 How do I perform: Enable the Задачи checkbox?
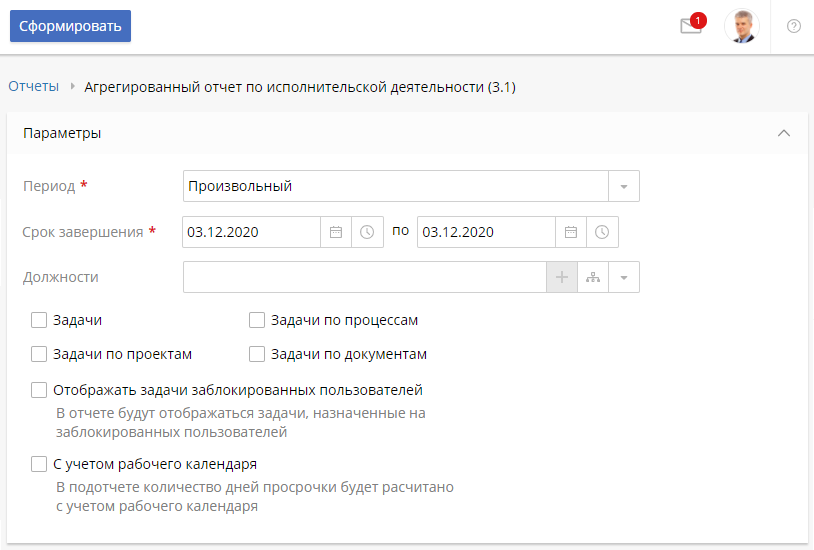point(39,320)
